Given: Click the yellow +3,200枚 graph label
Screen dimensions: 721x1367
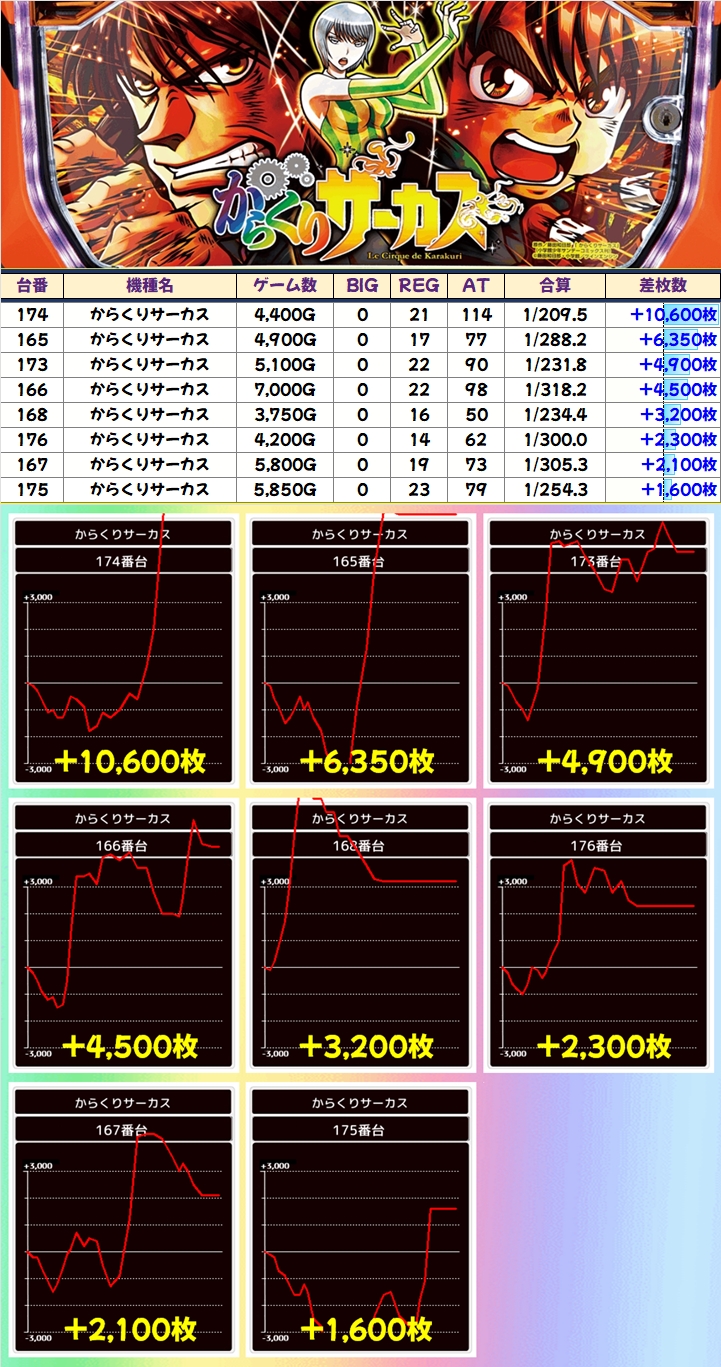Looking at the screenshot, I should point(366,1046).
